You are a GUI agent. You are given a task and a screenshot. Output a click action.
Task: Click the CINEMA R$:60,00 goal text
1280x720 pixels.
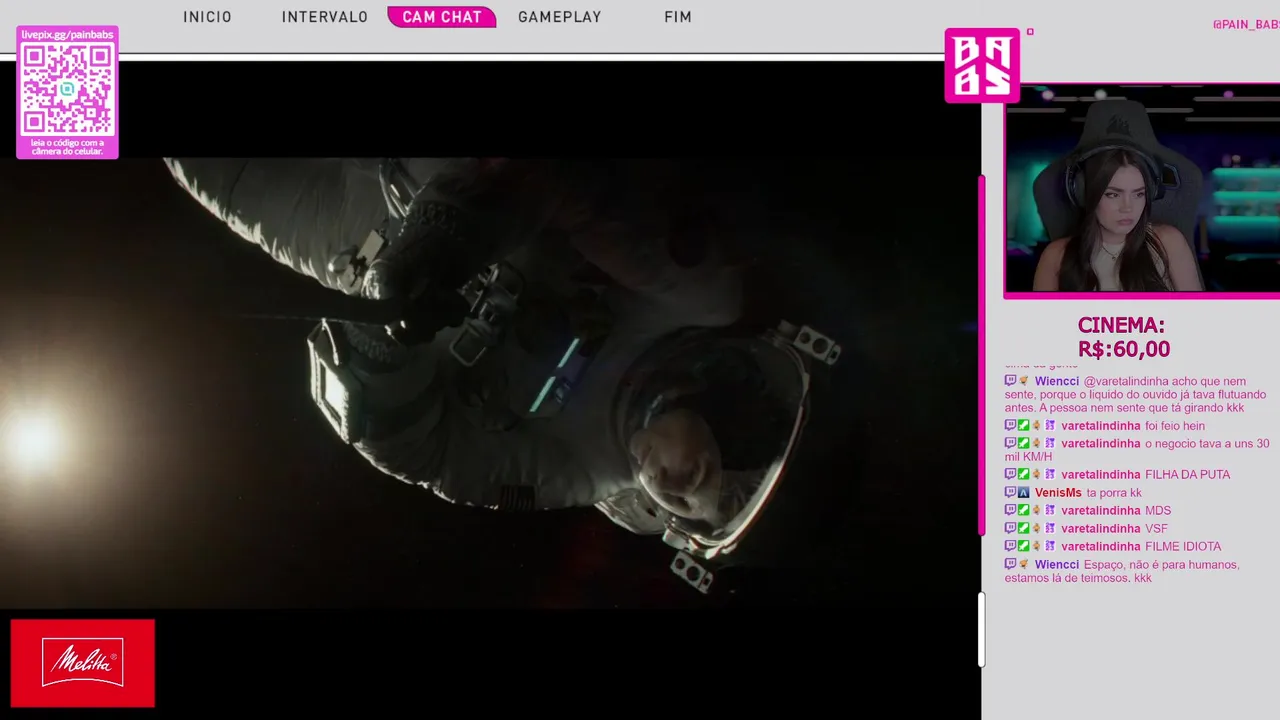point(1123,338)
